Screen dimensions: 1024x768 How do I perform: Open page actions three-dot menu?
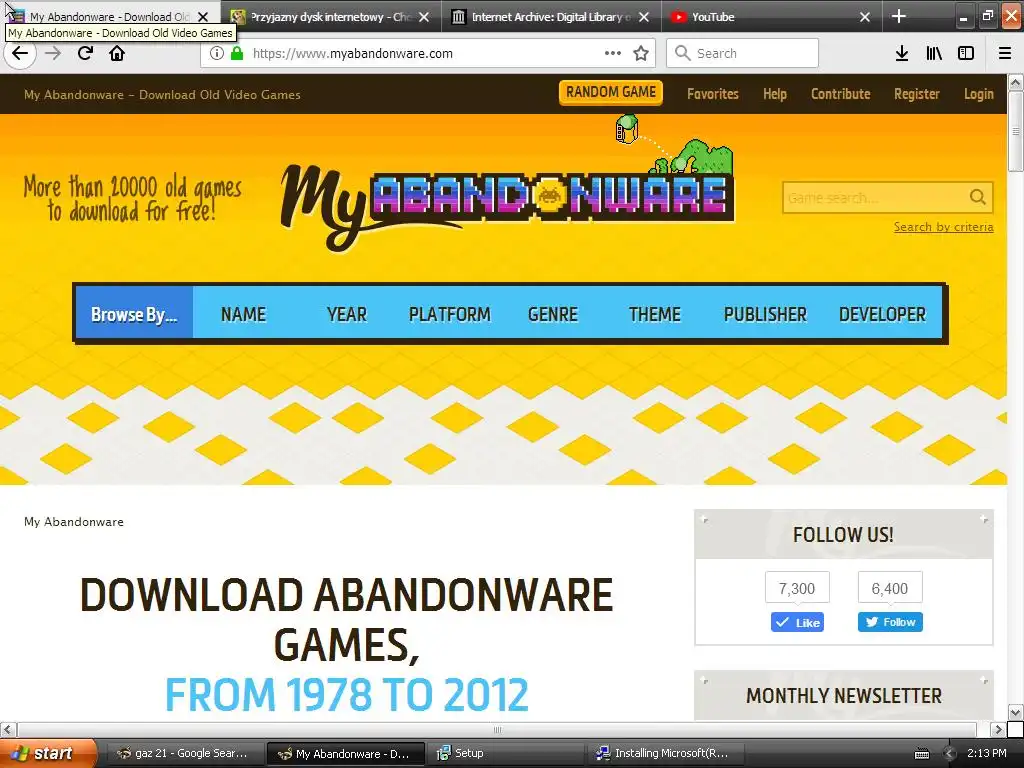[x=613, y=53]
